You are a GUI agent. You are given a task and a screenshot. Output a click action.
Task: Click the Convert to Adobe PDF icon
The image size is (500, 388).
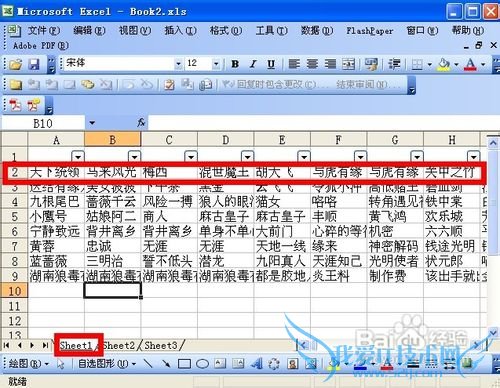point(15,105)
